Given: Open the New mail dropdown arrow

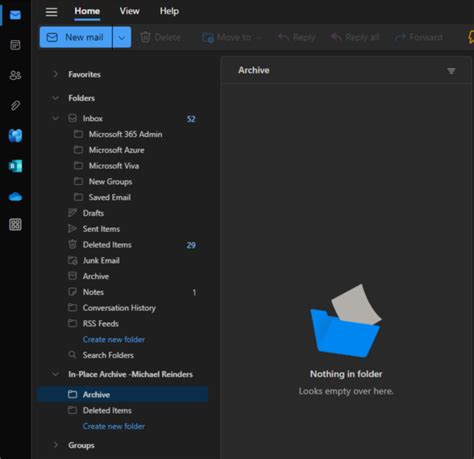Looking at the screenshot, I should click(x=122, y=37).
